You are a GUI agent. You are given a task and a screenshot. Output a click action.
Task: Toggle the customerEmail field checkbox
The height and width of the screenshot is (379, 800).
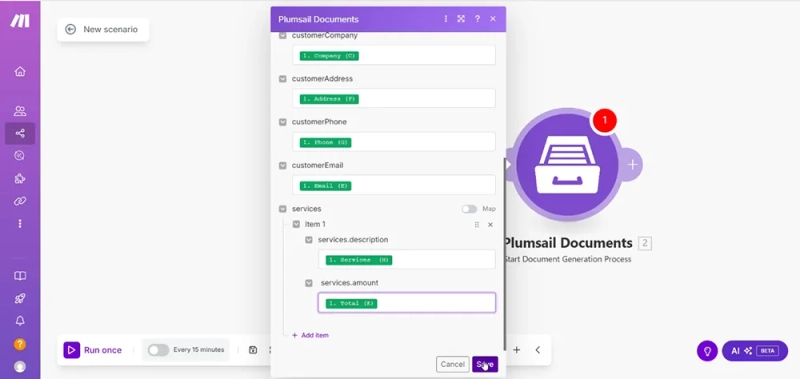282,166
